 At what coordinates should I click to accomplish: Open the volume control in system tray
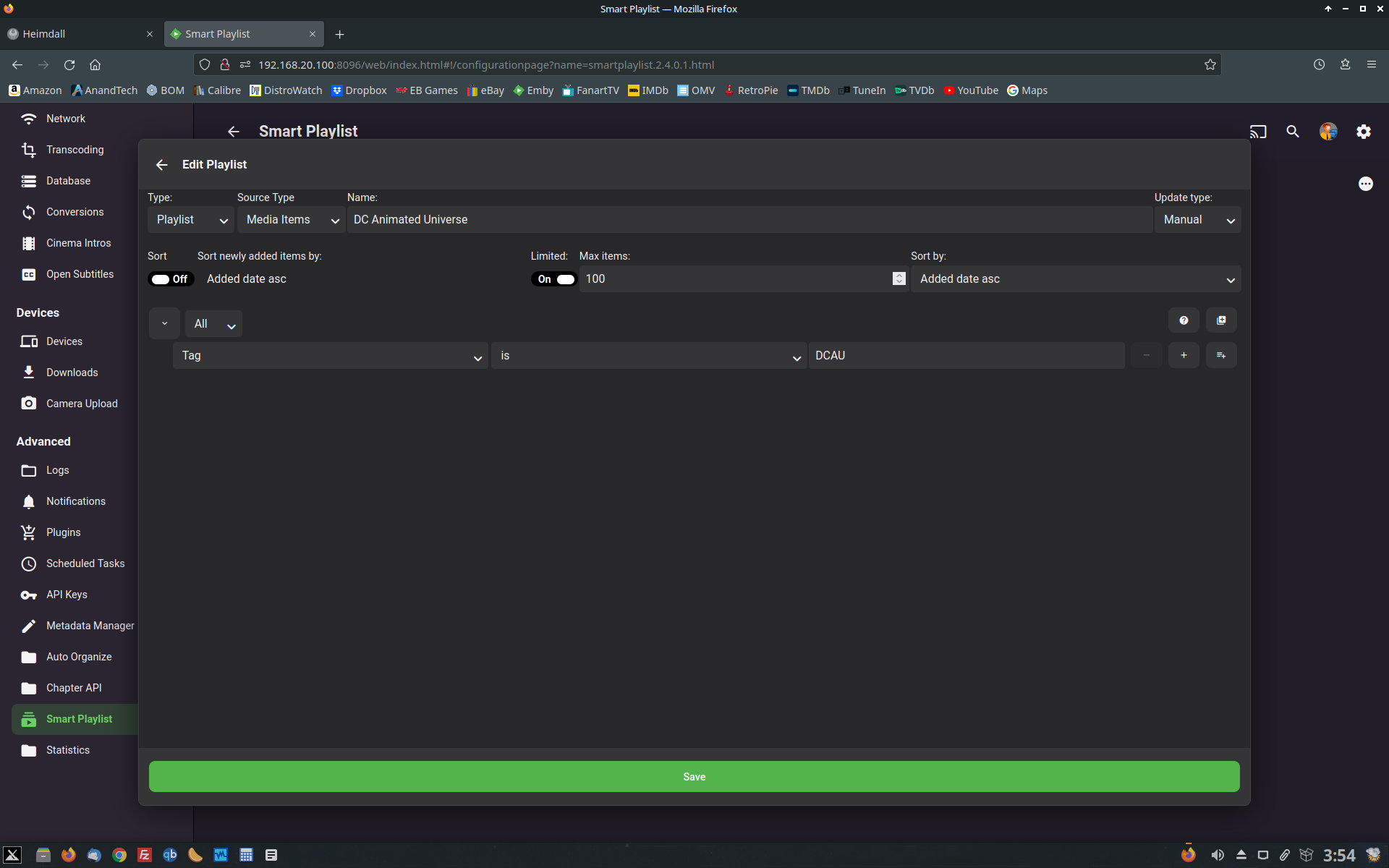coord(1218,855)
